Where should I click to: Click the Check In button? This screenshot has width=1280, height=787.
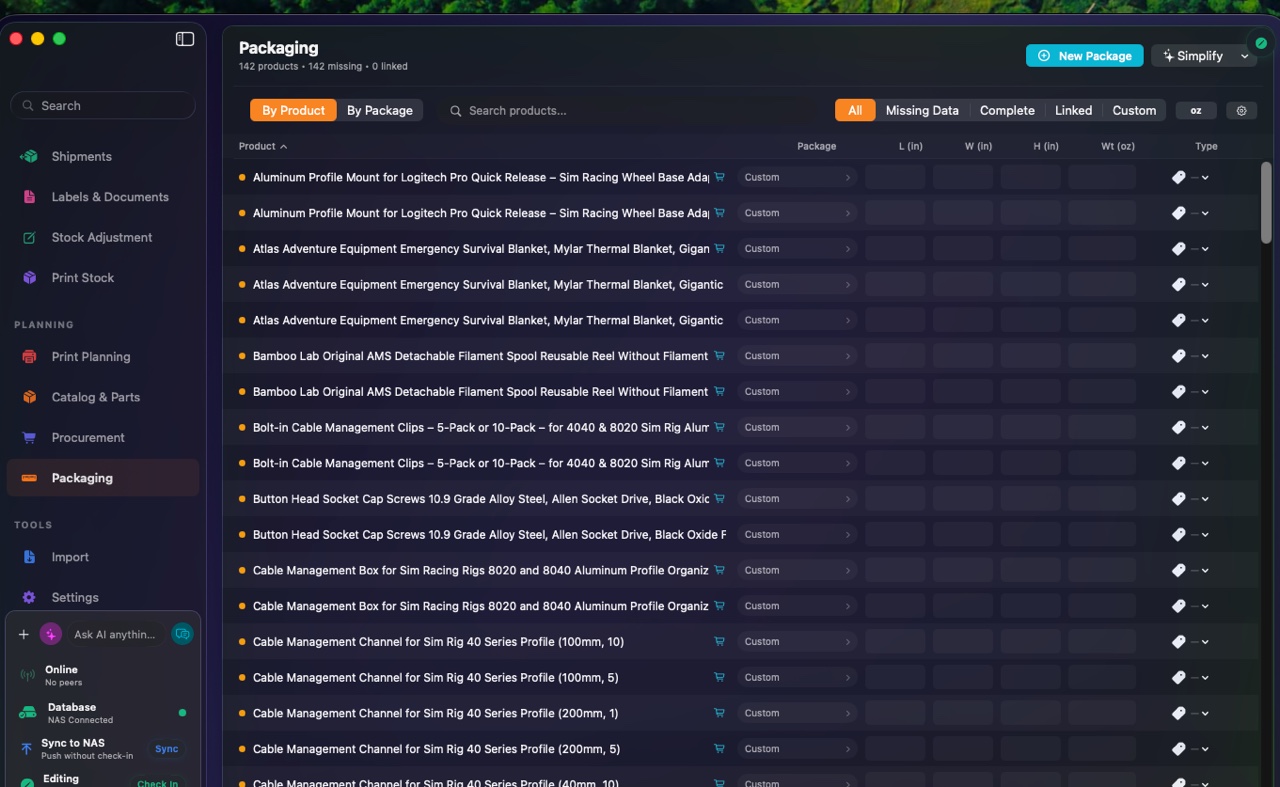158,783
